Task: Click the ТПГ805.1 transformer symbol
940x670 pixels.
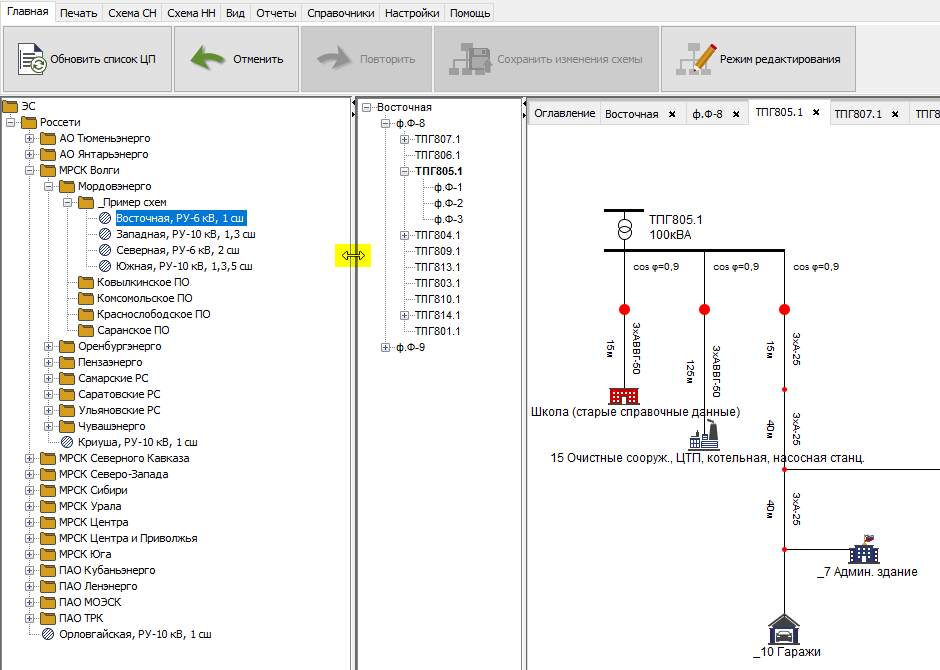Action: coord(625,229)
